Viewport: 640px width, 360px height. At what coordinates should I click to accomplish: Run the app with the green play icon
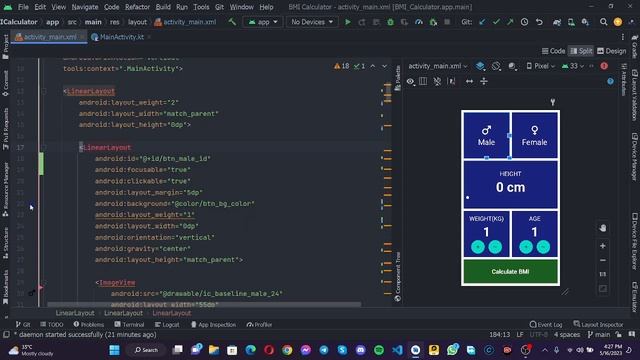348,22
